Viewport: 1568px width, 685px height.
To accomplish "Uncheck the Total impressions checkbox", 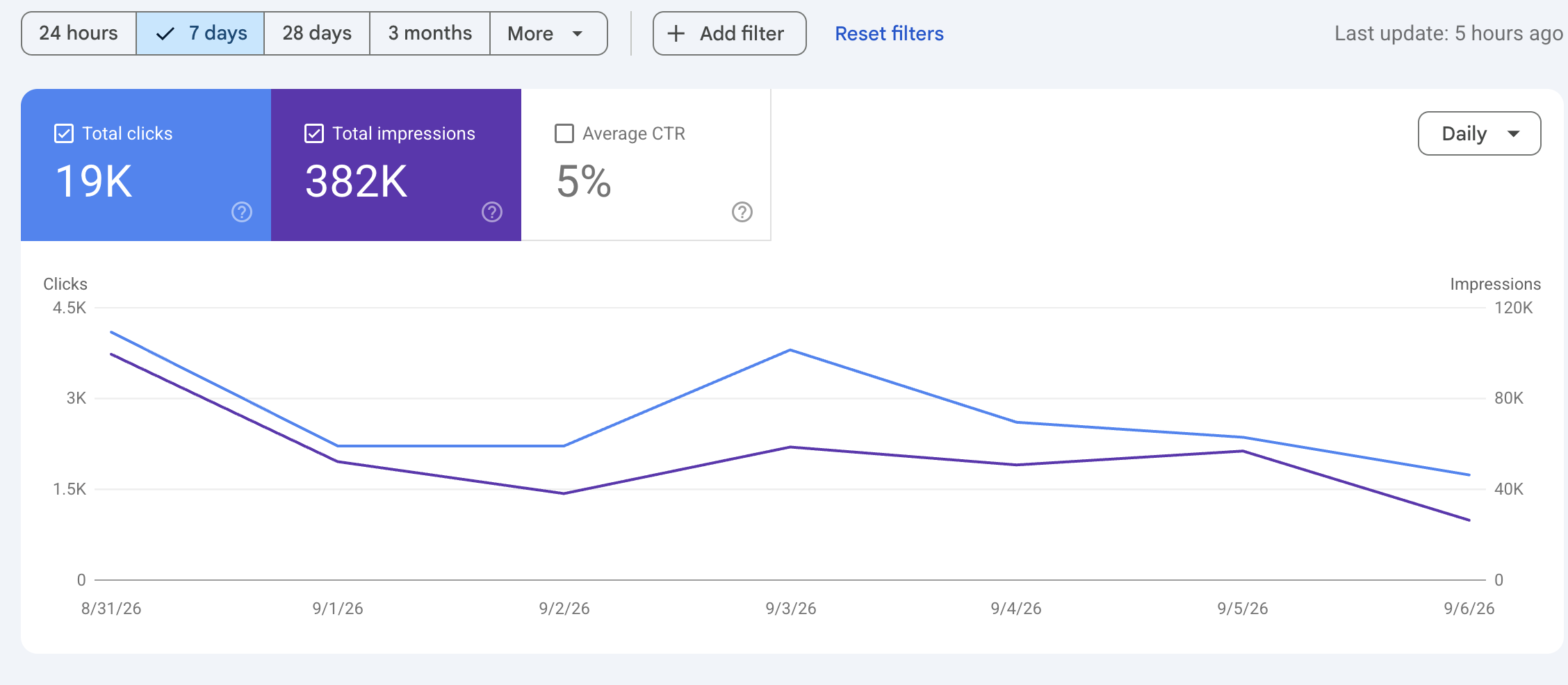I will tap(314, 133).
